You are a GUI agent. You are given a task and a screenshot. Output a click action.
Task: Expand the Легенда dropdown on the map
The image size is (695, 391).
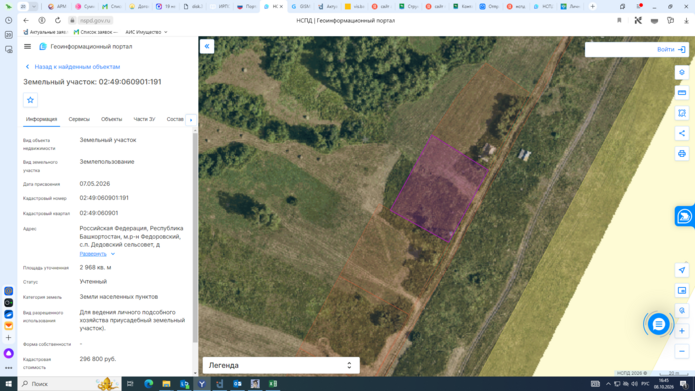point(281,365)
